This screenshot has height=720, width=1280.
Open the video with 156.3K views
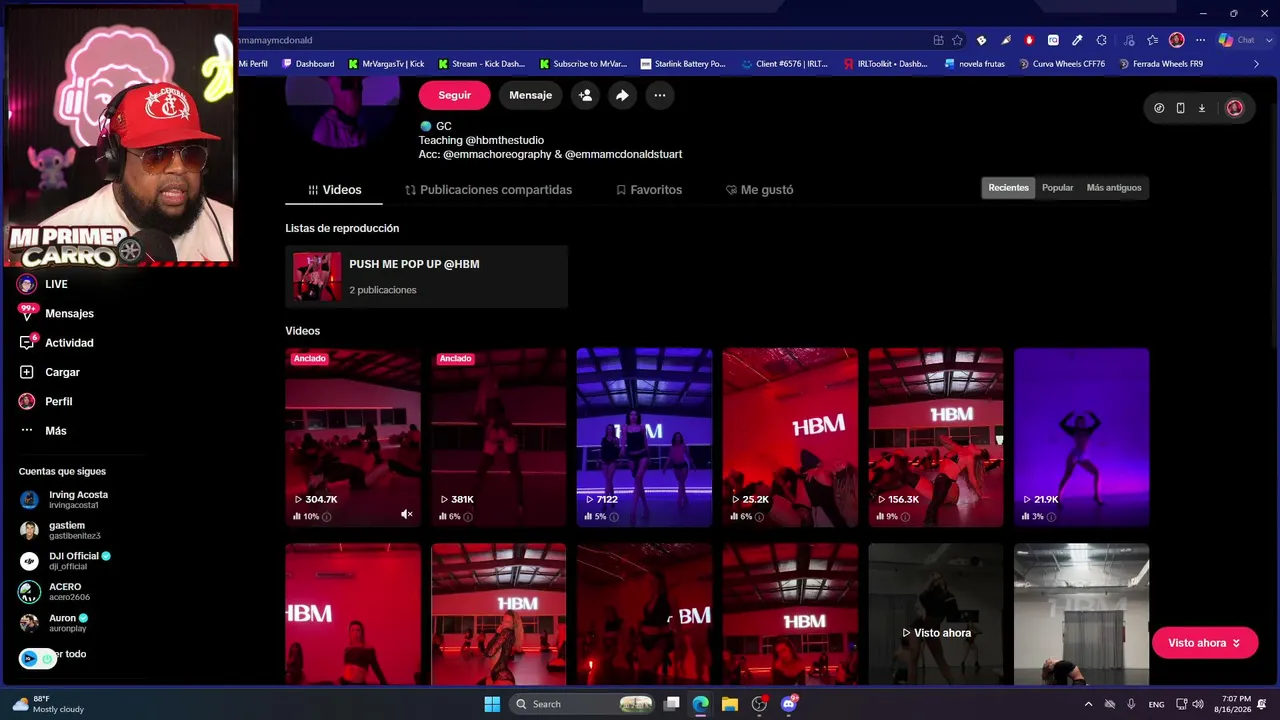pyautogui.click(x=936, y=437)
